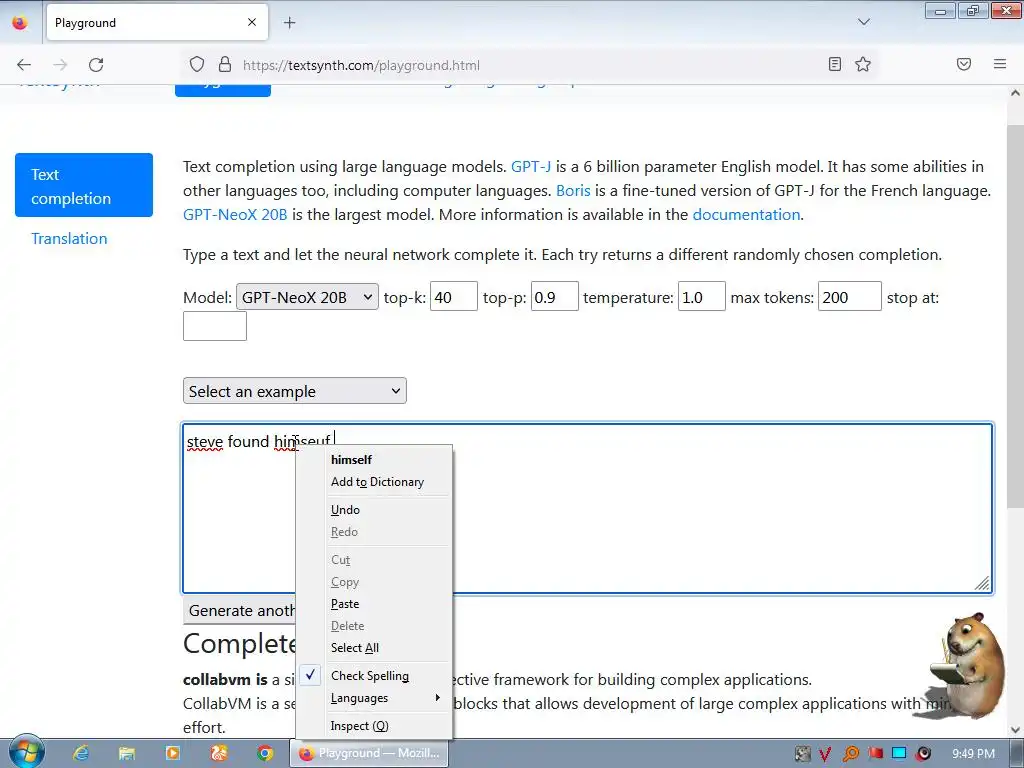Viewport: 1024px width, 768px height.
Task: Switch to the Playground browser tab
Action: [157, 23]
